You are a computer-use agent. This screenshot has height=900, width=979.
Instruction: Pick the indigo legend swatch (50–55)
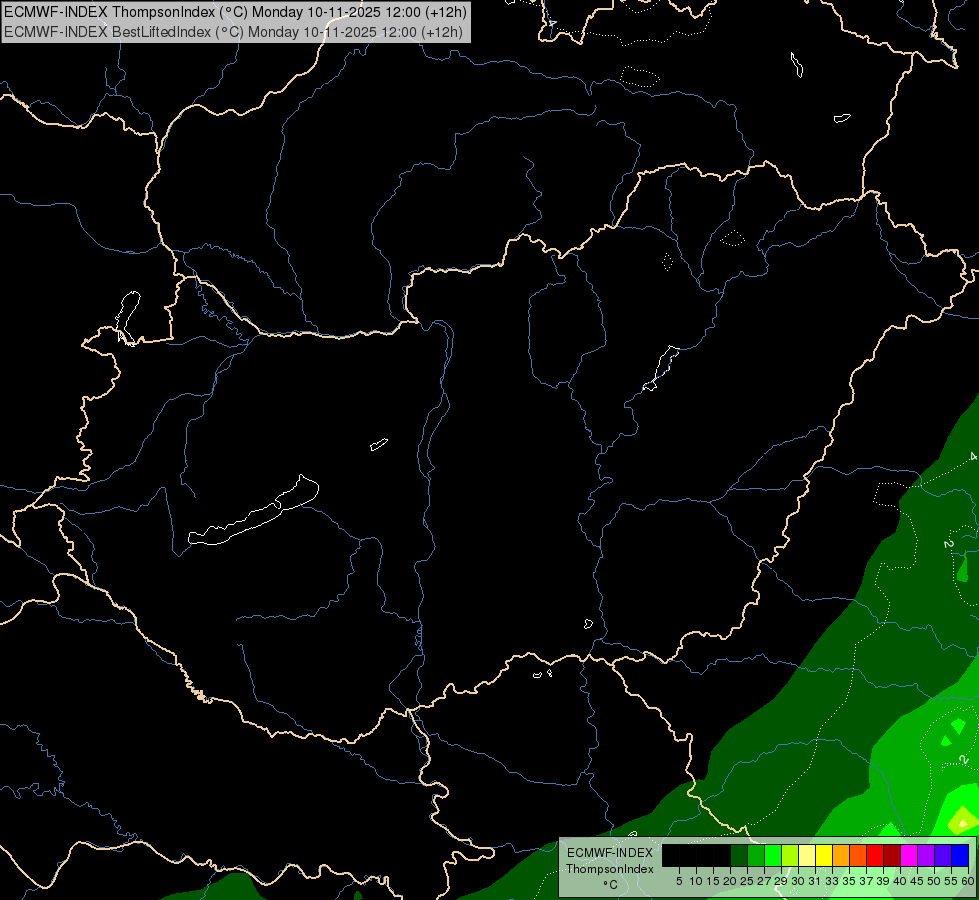click(x=943, y=855)
